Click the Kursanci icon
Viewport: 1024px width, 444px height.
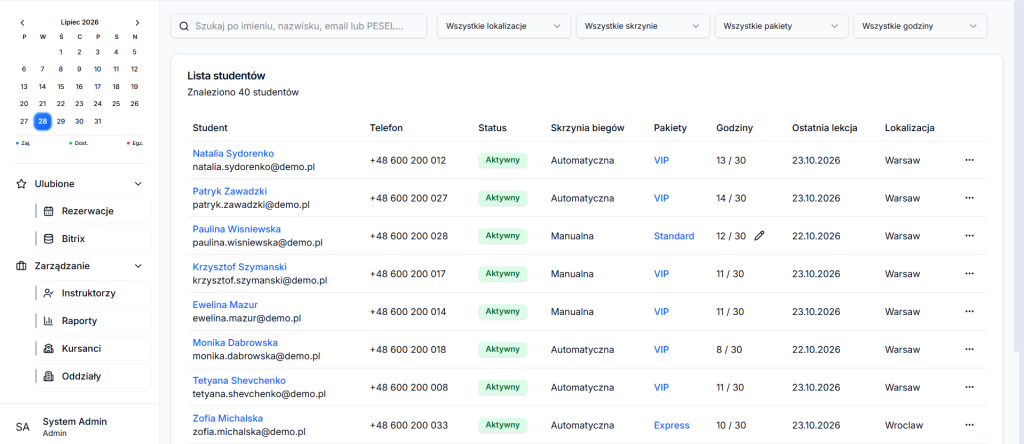(48, 348)
